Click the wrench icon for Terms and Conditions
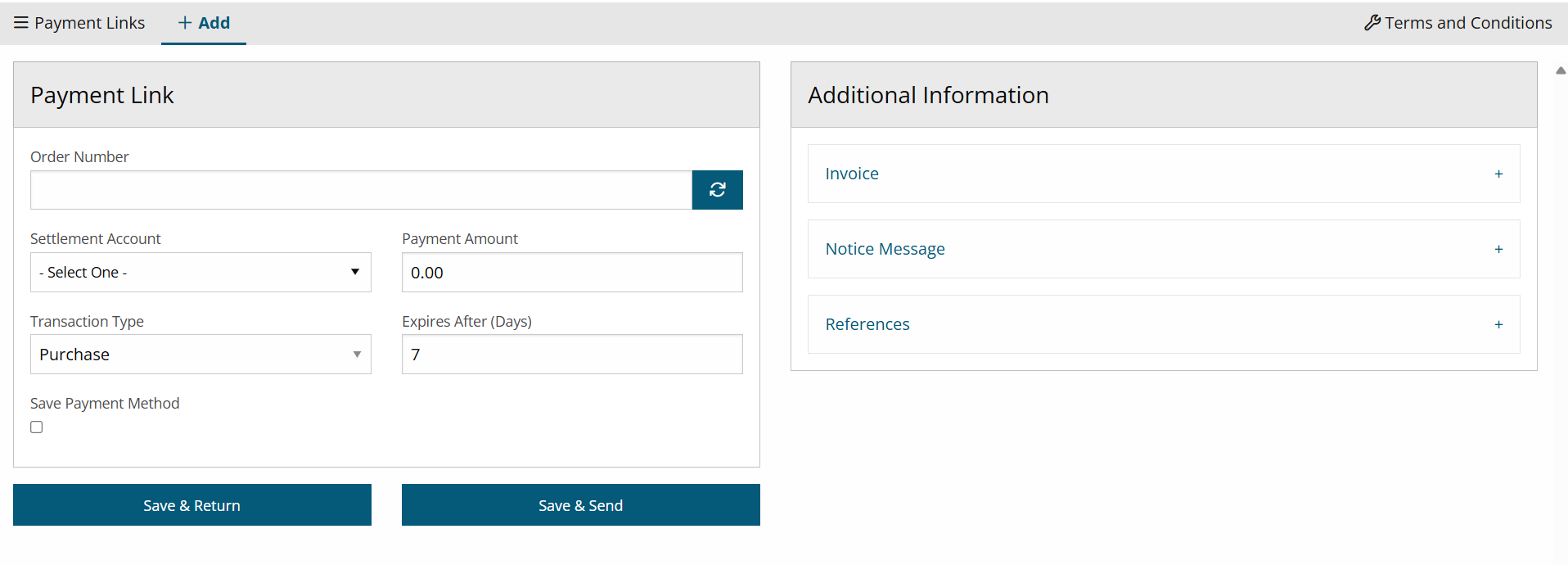Image resolution: width=1568 pixels, height=565 pixels. [x=1372, y=23]
